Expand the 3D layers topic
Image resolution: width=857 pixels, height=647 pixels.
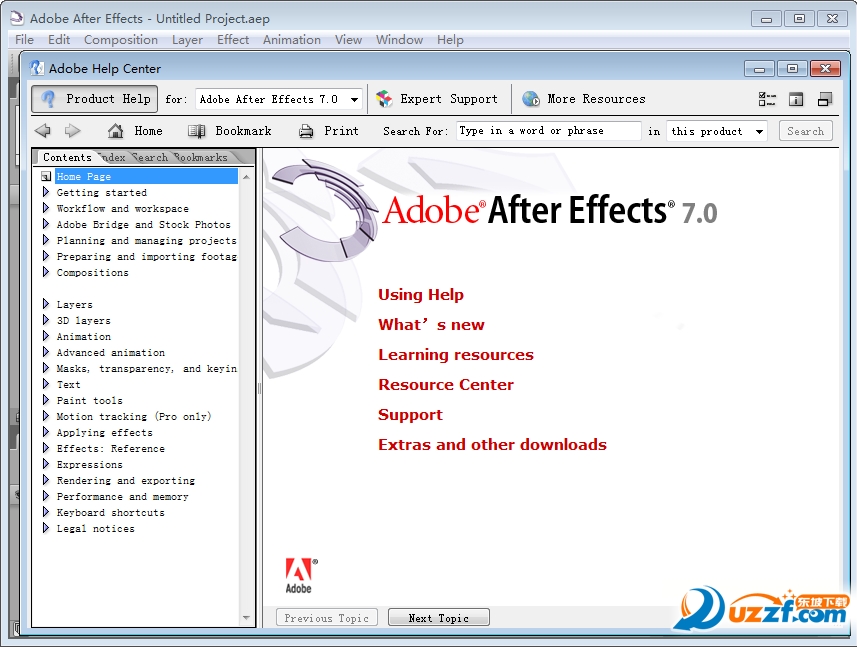coord(46,320)
